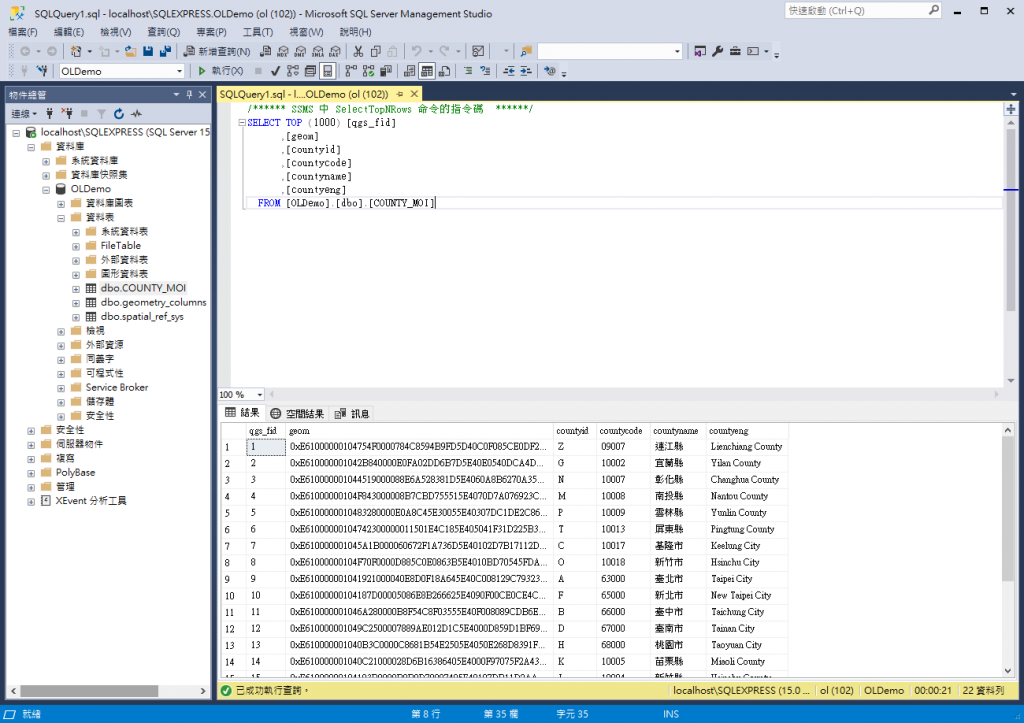Click the Save All icon
Viewport: 1024px width, 723px height.
165,51
